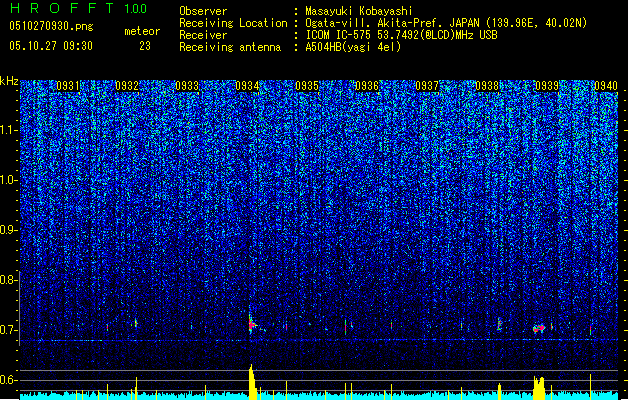This screenshot has width=629, height=400.
Task: Click the 0.9 kHz axis label
Action: click(8, 230)
